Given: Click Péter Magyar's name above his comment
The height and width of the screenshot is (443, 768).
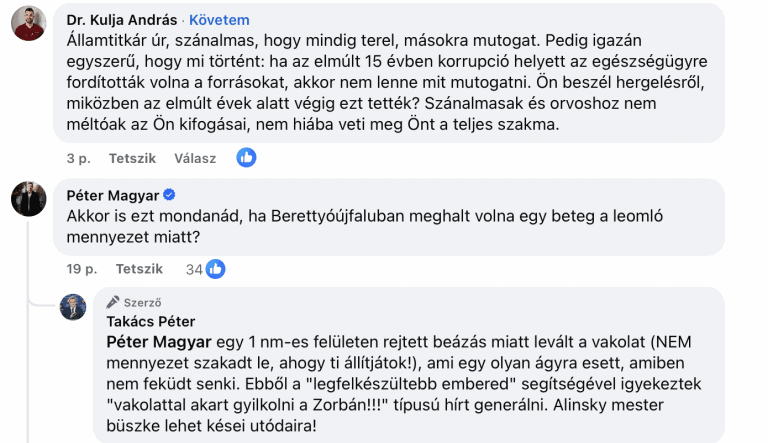Looking at the screenshot, I should [x=112, y=194].
